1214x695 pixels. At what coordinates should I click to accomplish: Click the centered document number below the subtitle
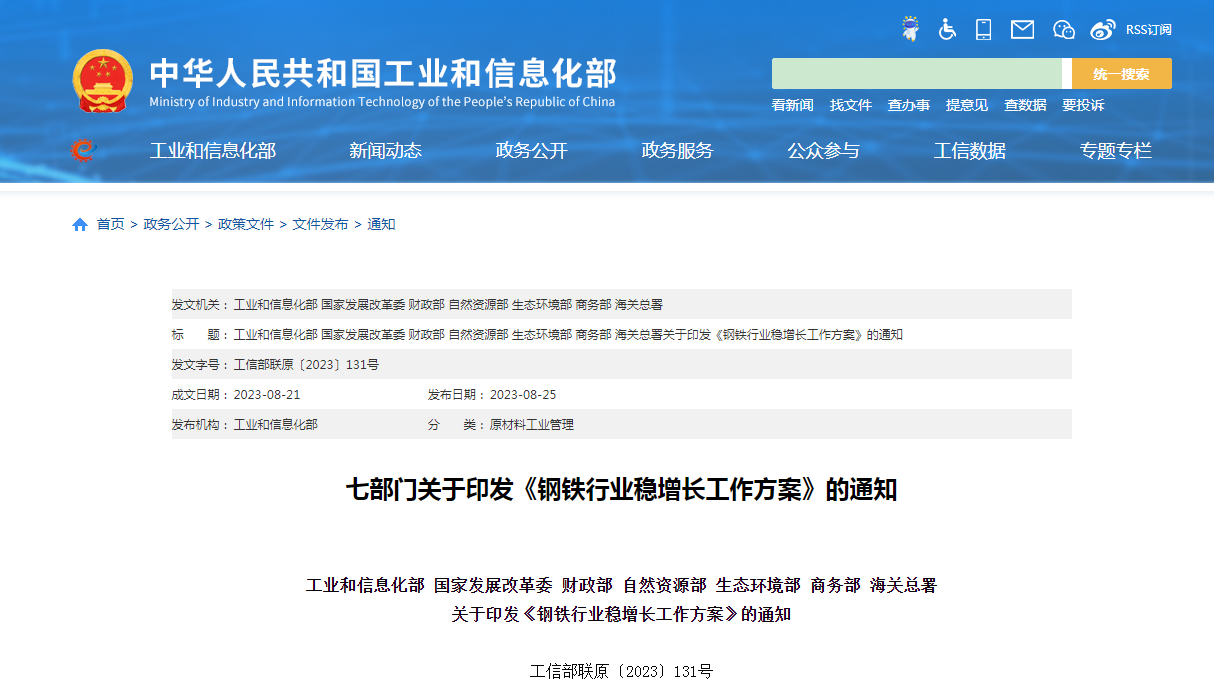pos(621,671)
